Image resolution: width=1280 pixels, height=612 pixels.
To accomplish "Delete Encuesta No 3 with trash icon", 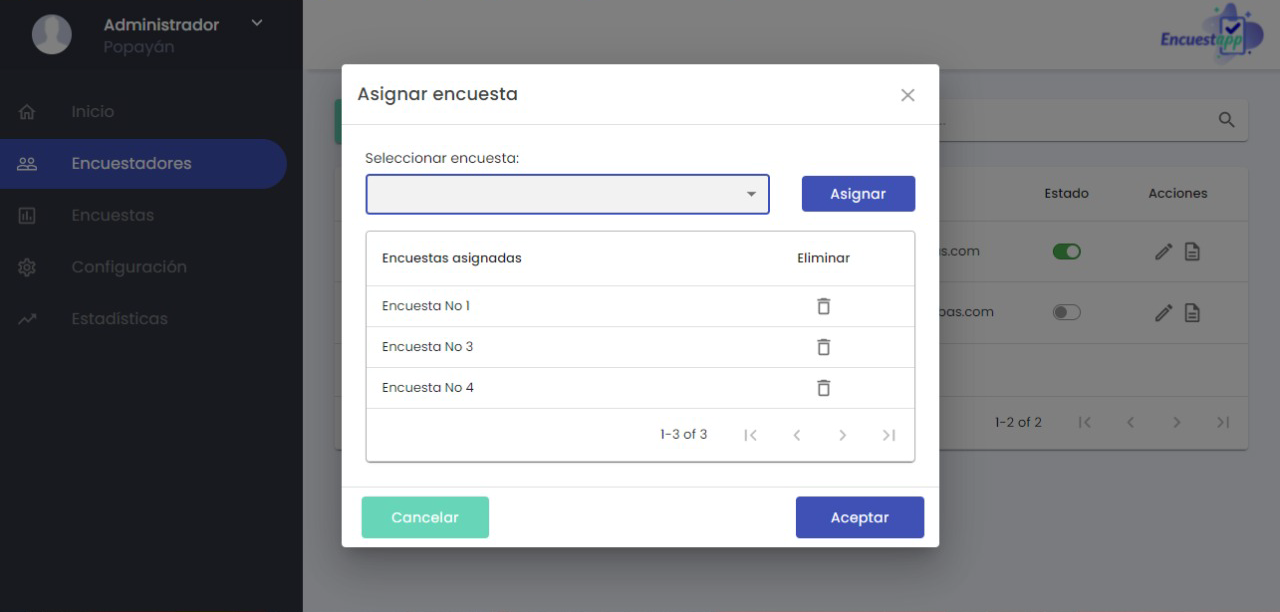I will [x=823, y=347].
